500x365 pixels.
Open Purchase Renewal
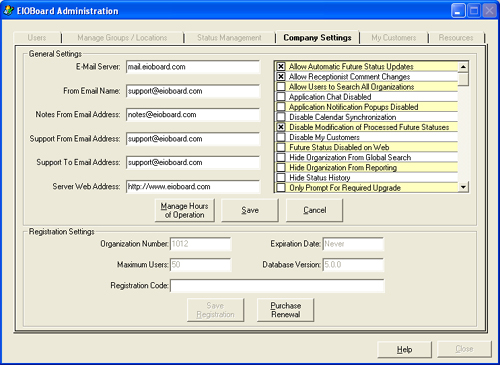click(x=285, y=310)
